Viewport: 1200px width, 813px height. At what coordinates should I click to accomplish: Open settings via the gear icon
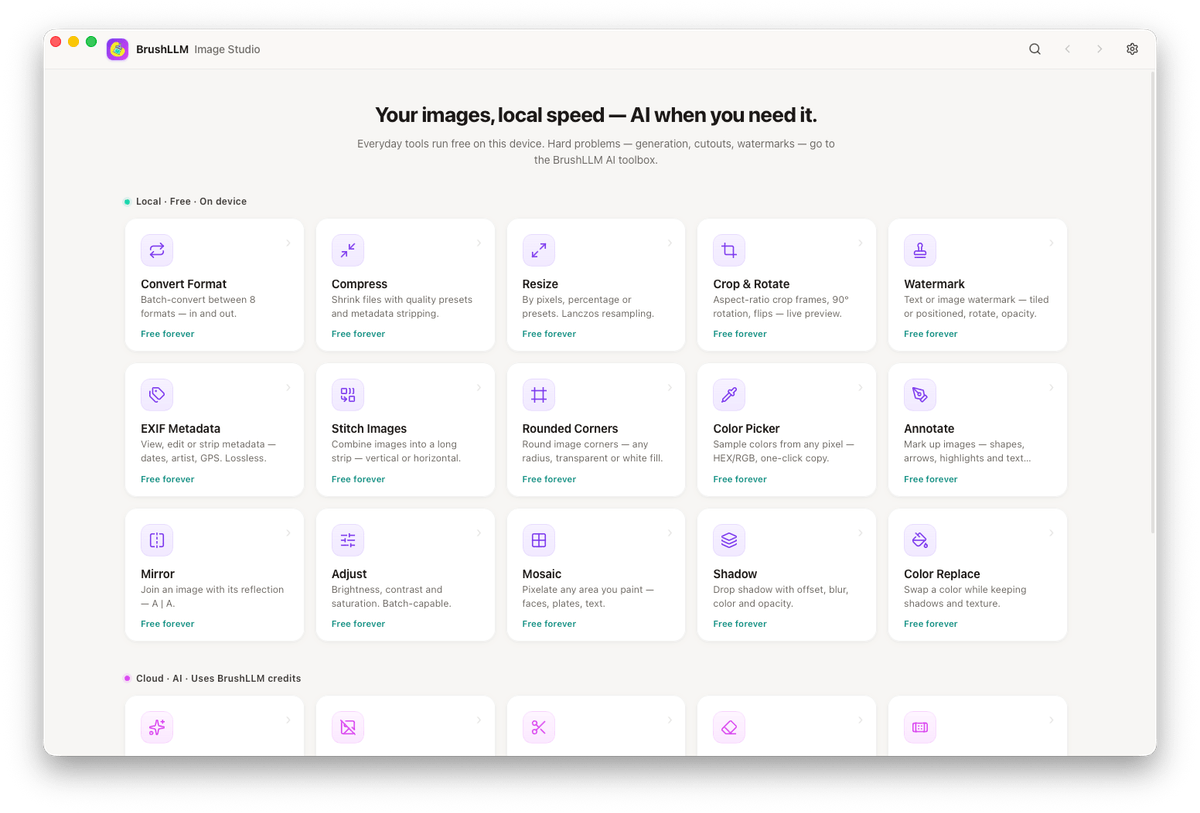(x=1132, y=49)
